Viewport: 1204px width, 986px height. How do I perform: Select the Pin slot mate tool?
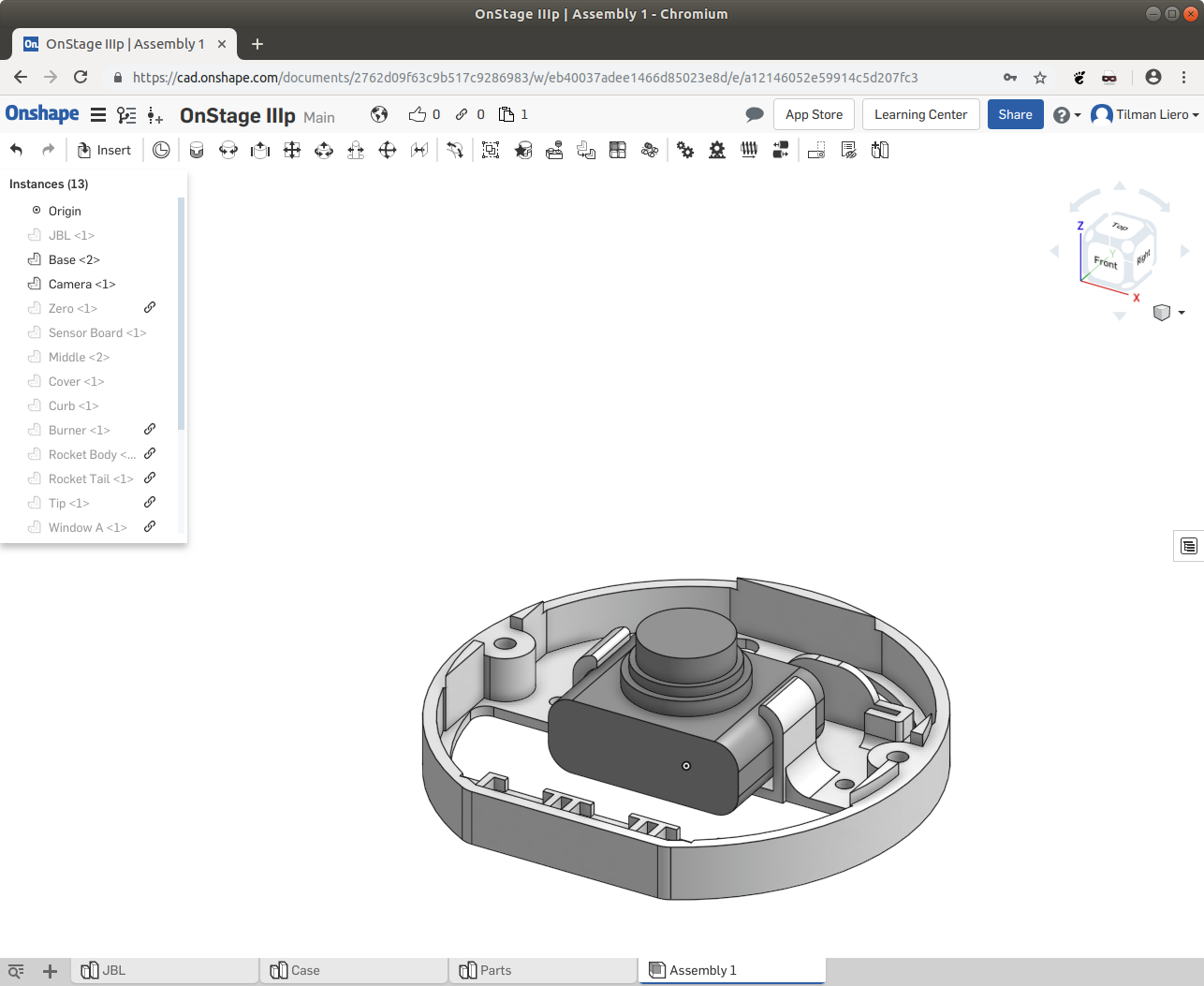click(356, 150)
